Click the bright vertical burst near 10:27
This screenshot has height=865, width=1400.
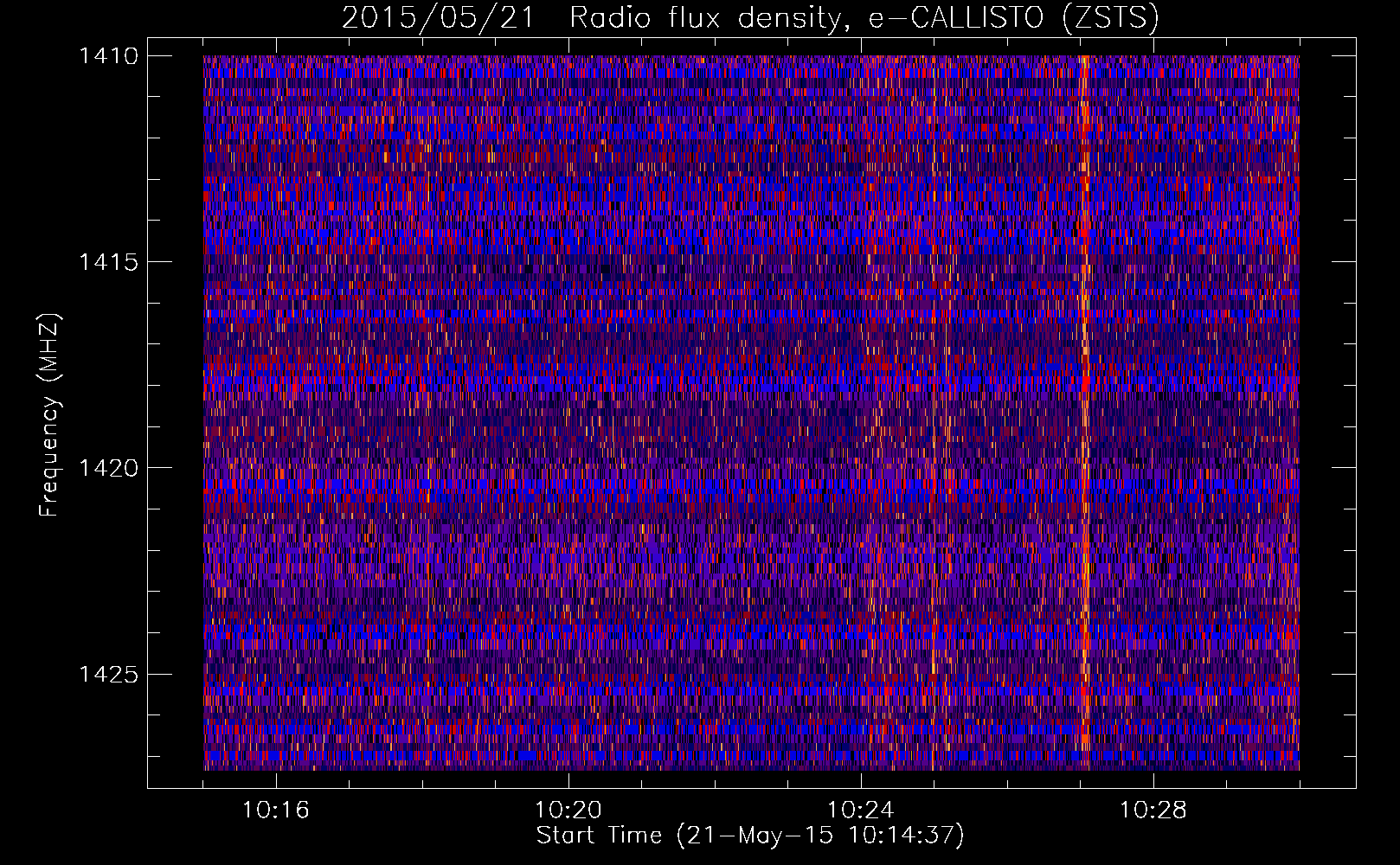click(1084, 413)
